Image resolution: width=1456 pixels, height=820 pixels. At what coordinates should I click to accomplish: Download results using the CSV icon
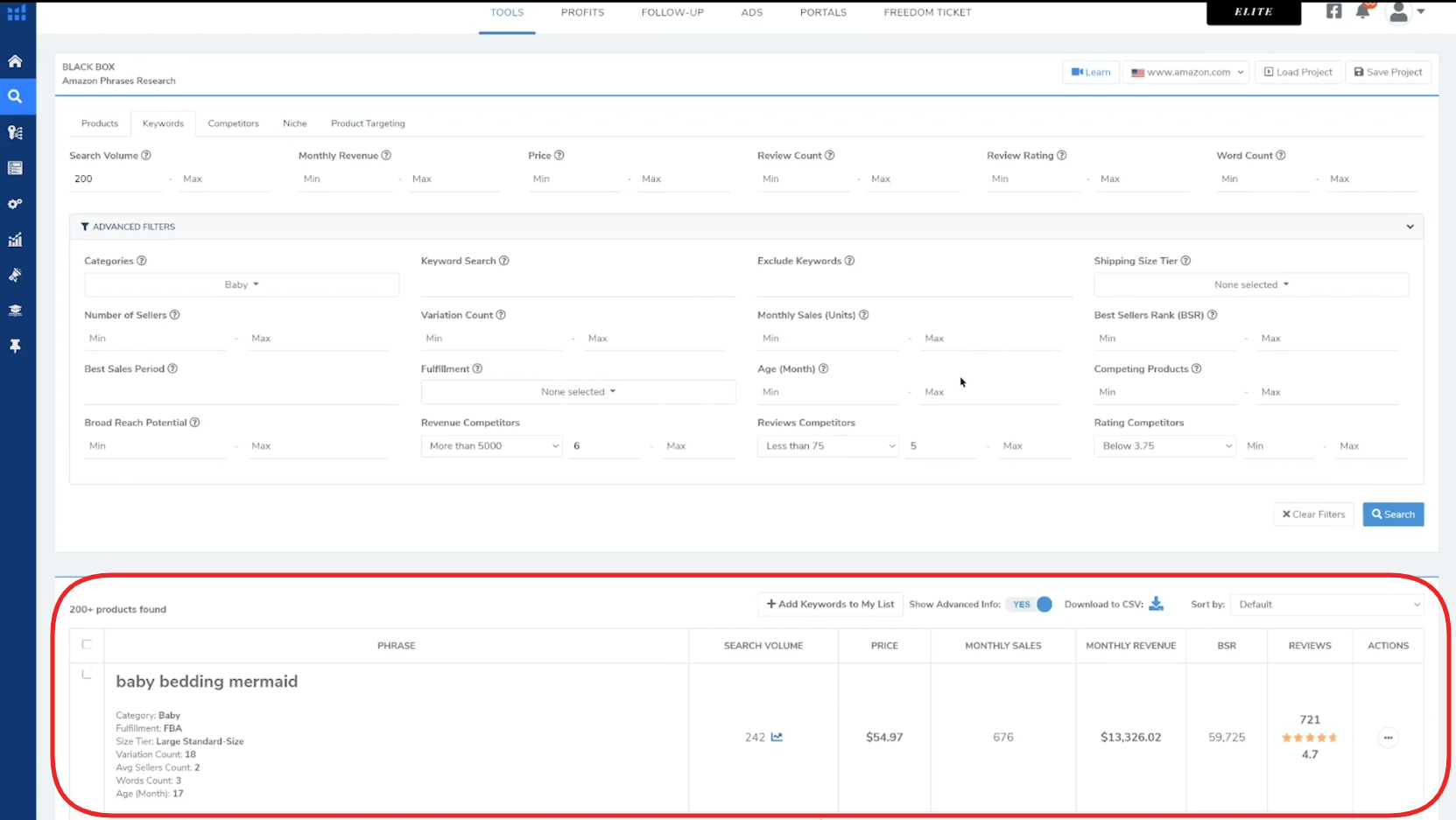pos(1156,604)
